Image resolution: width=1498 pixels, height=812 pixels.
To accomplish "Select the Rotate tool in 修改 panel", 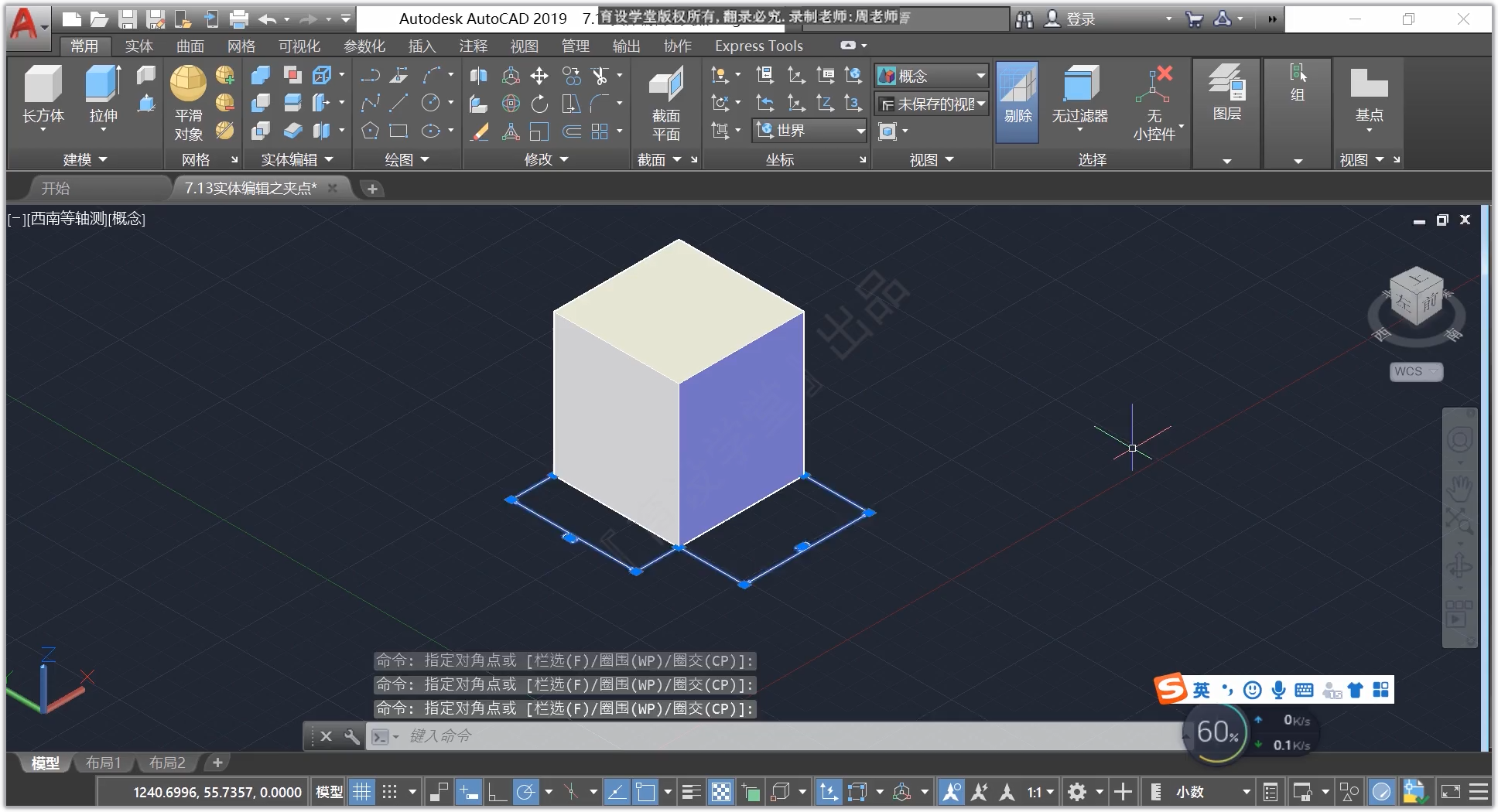I will click(x=539, y=103).
